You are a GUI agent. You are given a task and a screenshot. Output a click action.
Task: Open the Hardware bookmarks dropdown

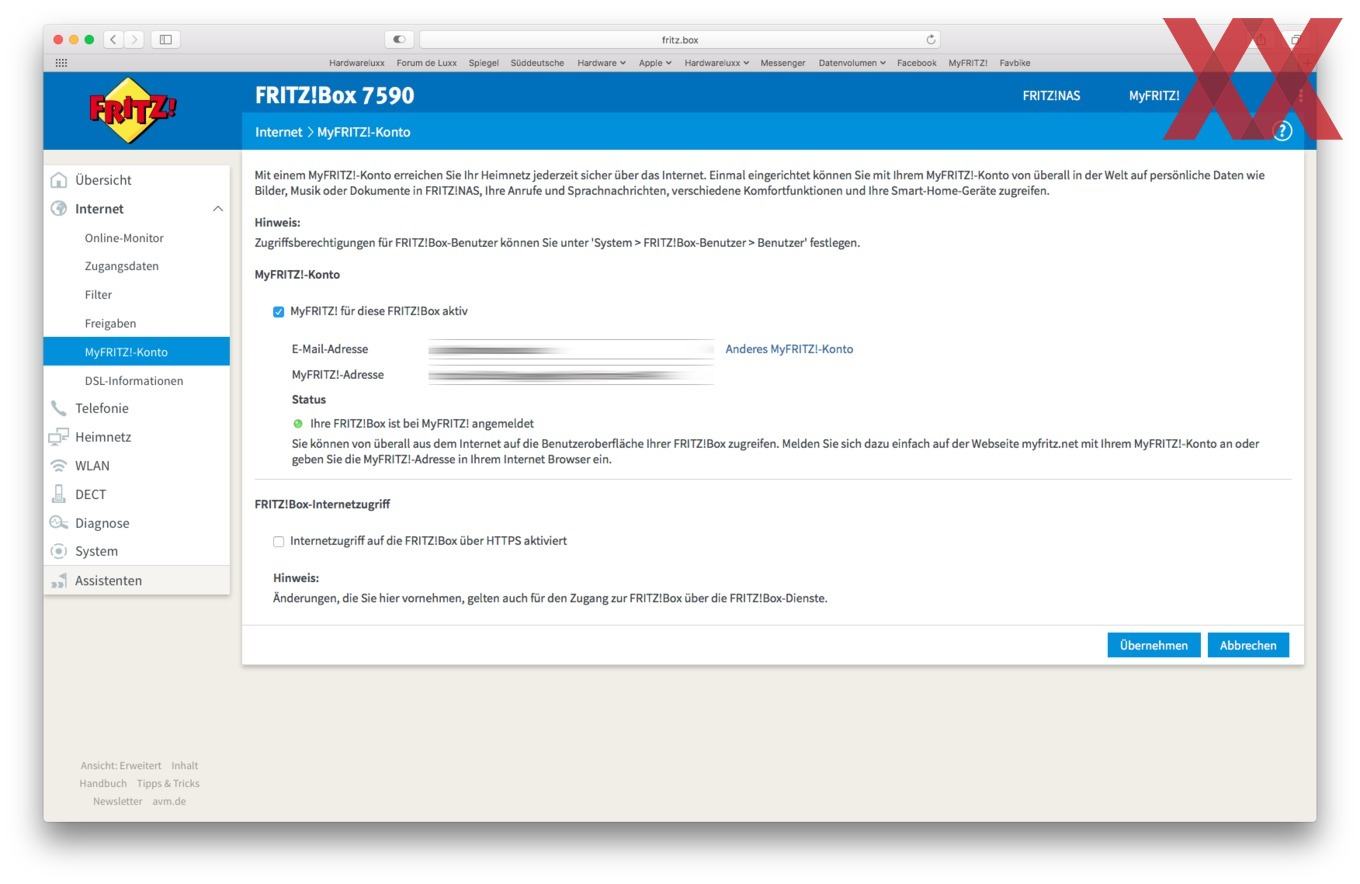click(x=601, y=63)
